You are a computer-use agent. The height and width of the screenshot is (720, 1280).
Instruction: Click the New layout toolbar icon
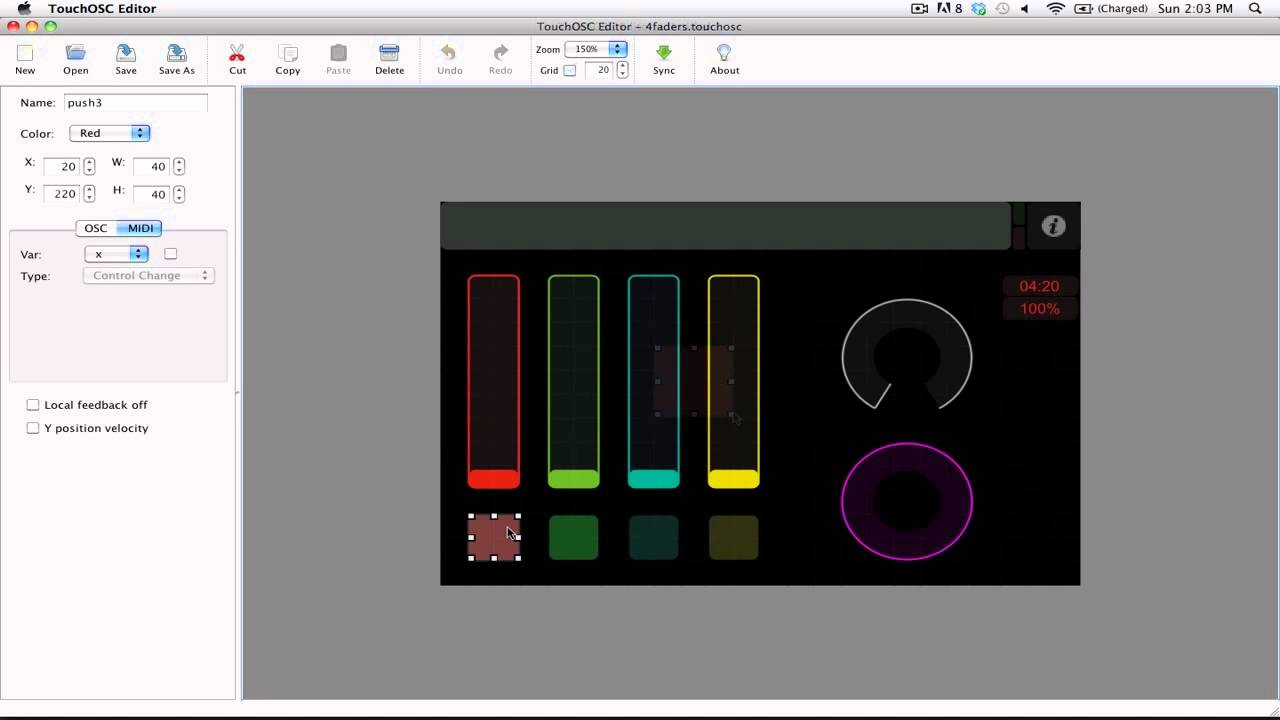pos(25,54)
